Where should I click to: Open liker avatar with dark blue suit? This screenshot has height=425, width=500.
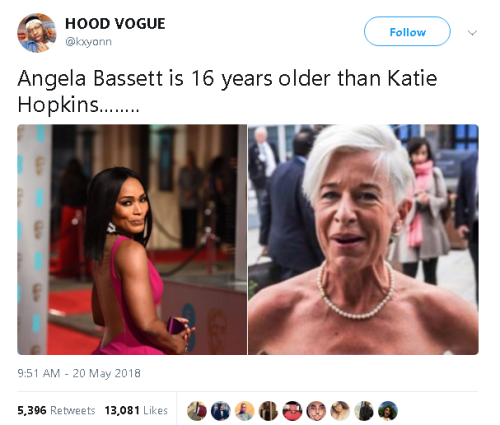coord(220,411)
